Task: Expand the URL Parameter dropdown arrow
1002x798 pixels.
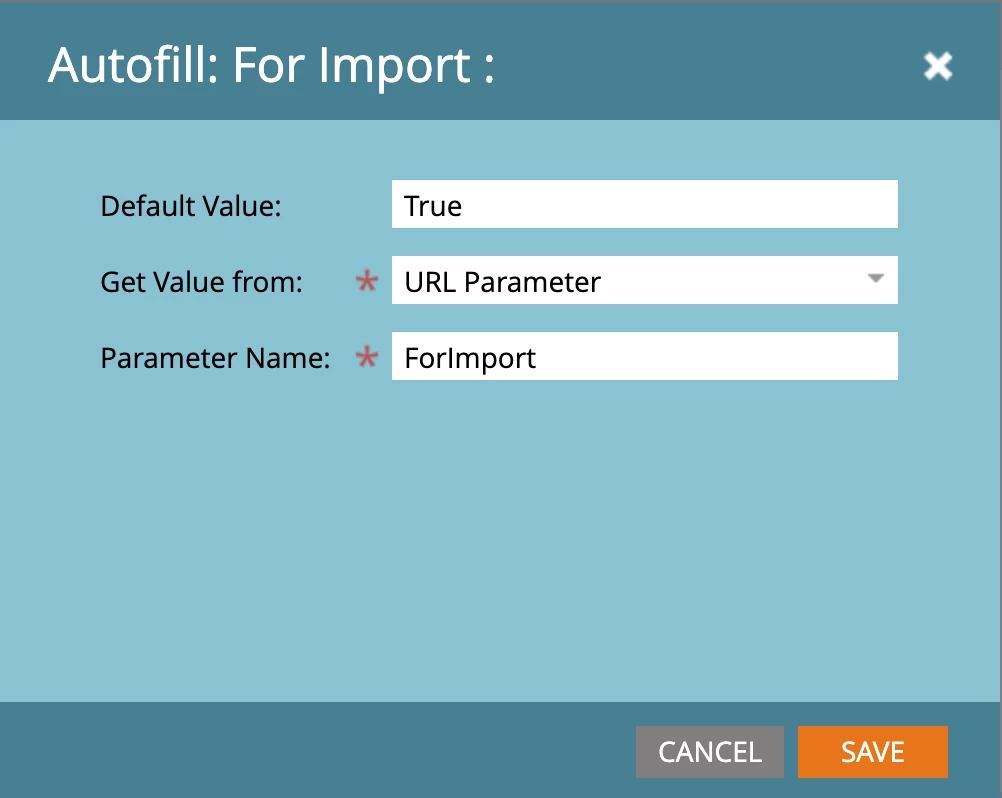Action: point(875,279)
